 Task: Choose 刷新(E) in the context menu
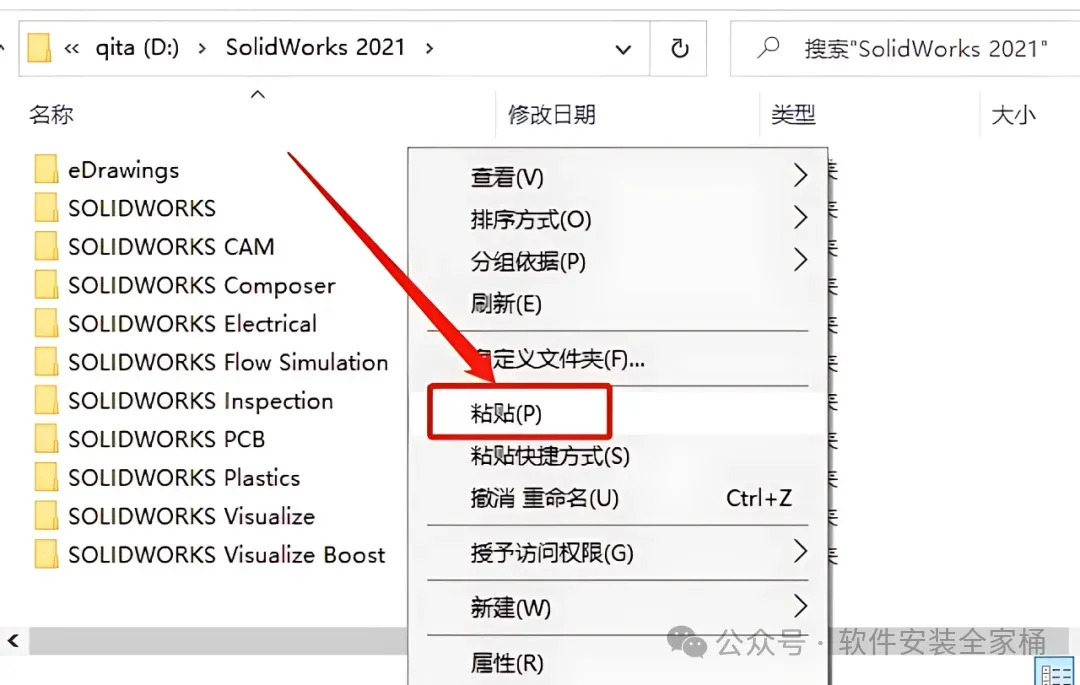(x=618, y=303)
